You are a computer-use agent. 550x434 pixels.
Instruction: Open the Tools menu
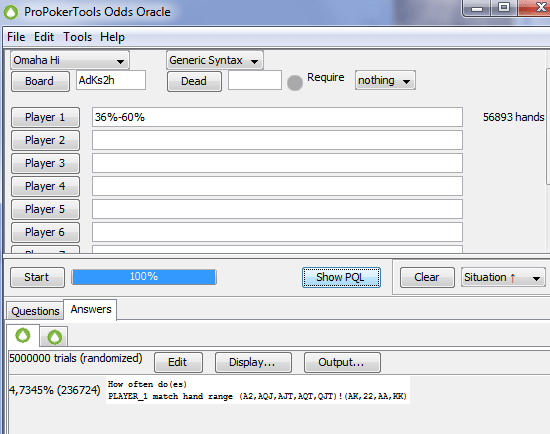(x=78, y=37)
